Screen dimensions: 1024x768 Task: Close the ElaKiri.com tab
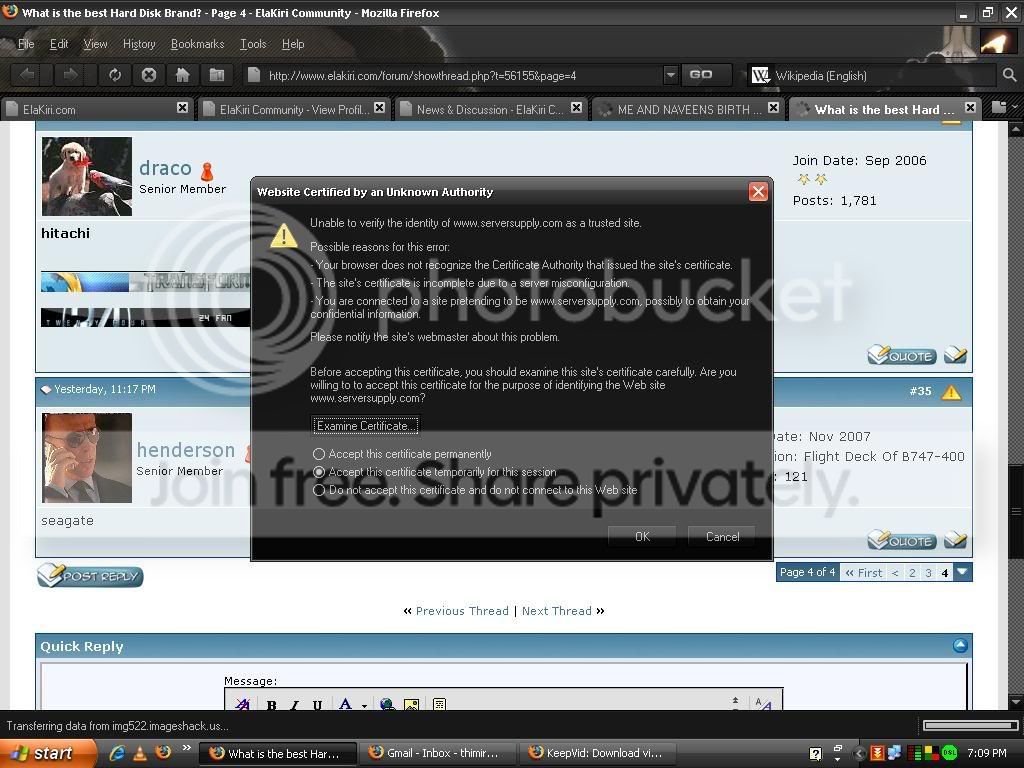click(x=182, y=108)
